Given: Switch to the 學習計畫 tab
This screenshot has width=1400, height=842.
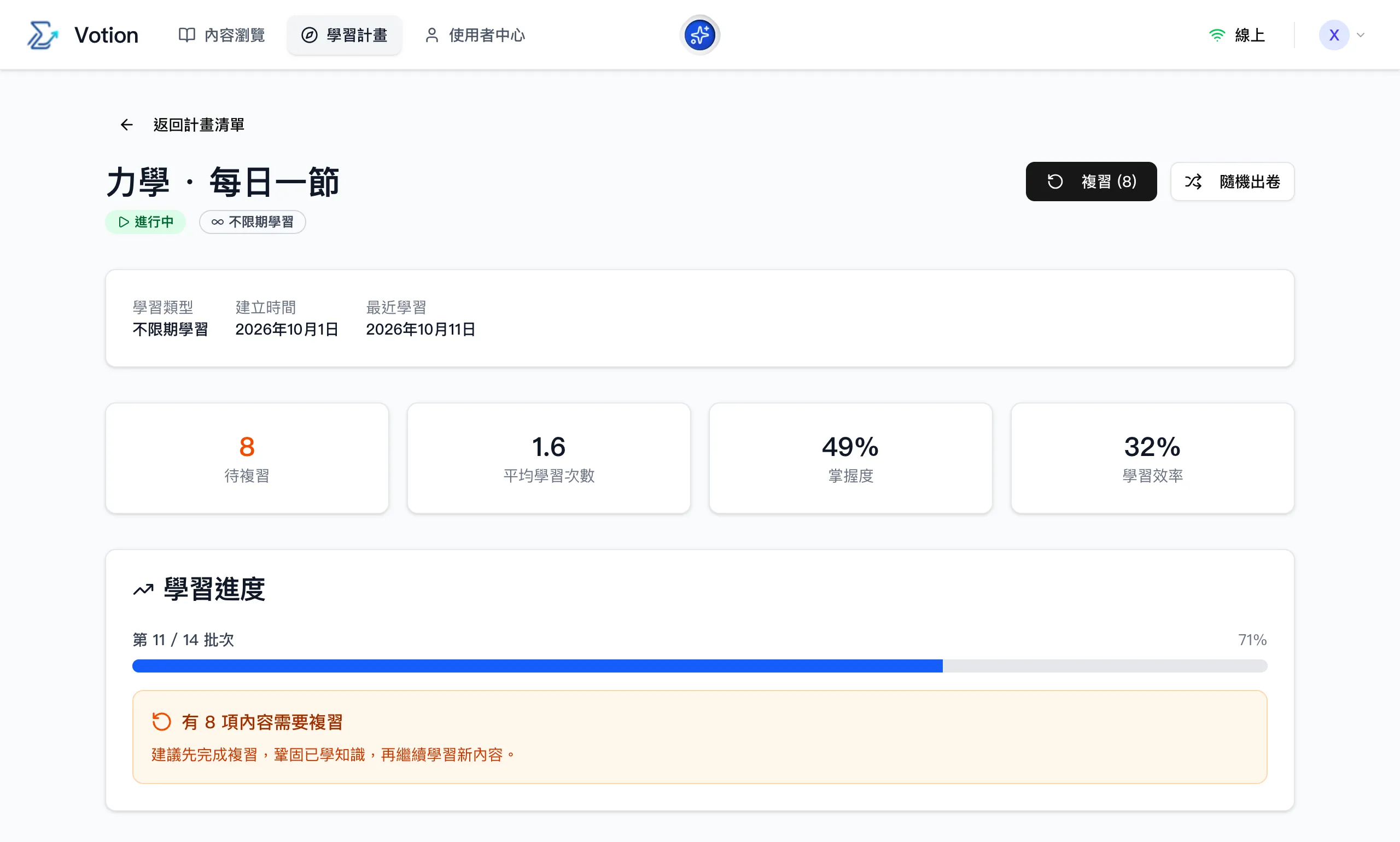Looking at the screenshot, I should pyautogui.click(x=344, y=35).
